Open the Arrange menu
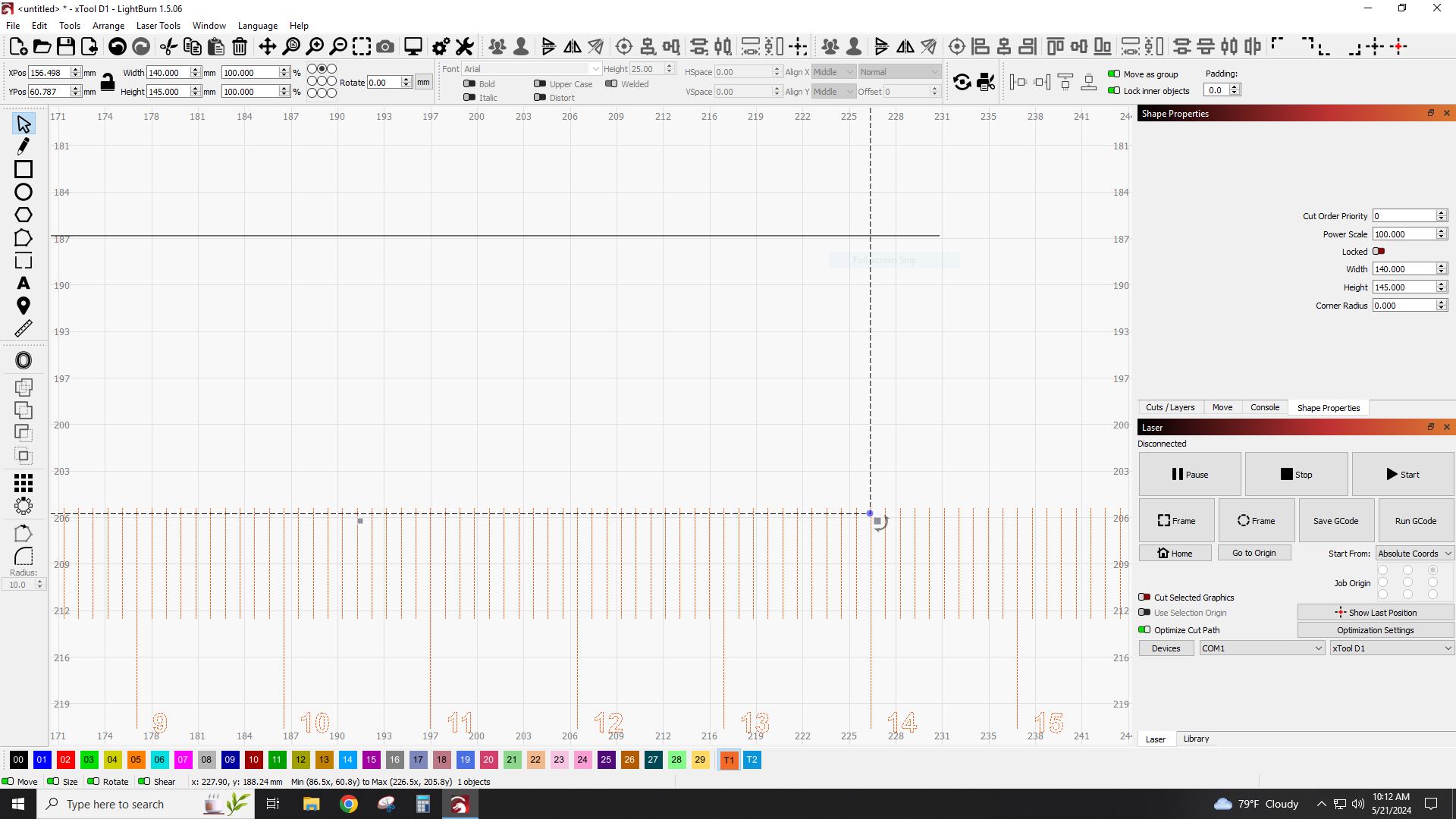This screenshot has width=1456, height=819. point(108,25)
